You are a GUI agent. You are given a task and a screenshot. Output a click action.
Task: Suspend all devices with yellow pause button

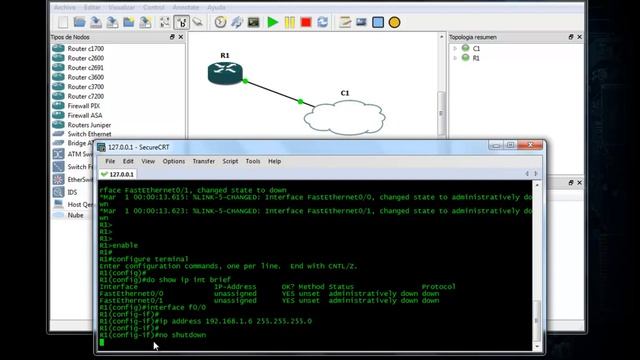[x=290, y=22]
